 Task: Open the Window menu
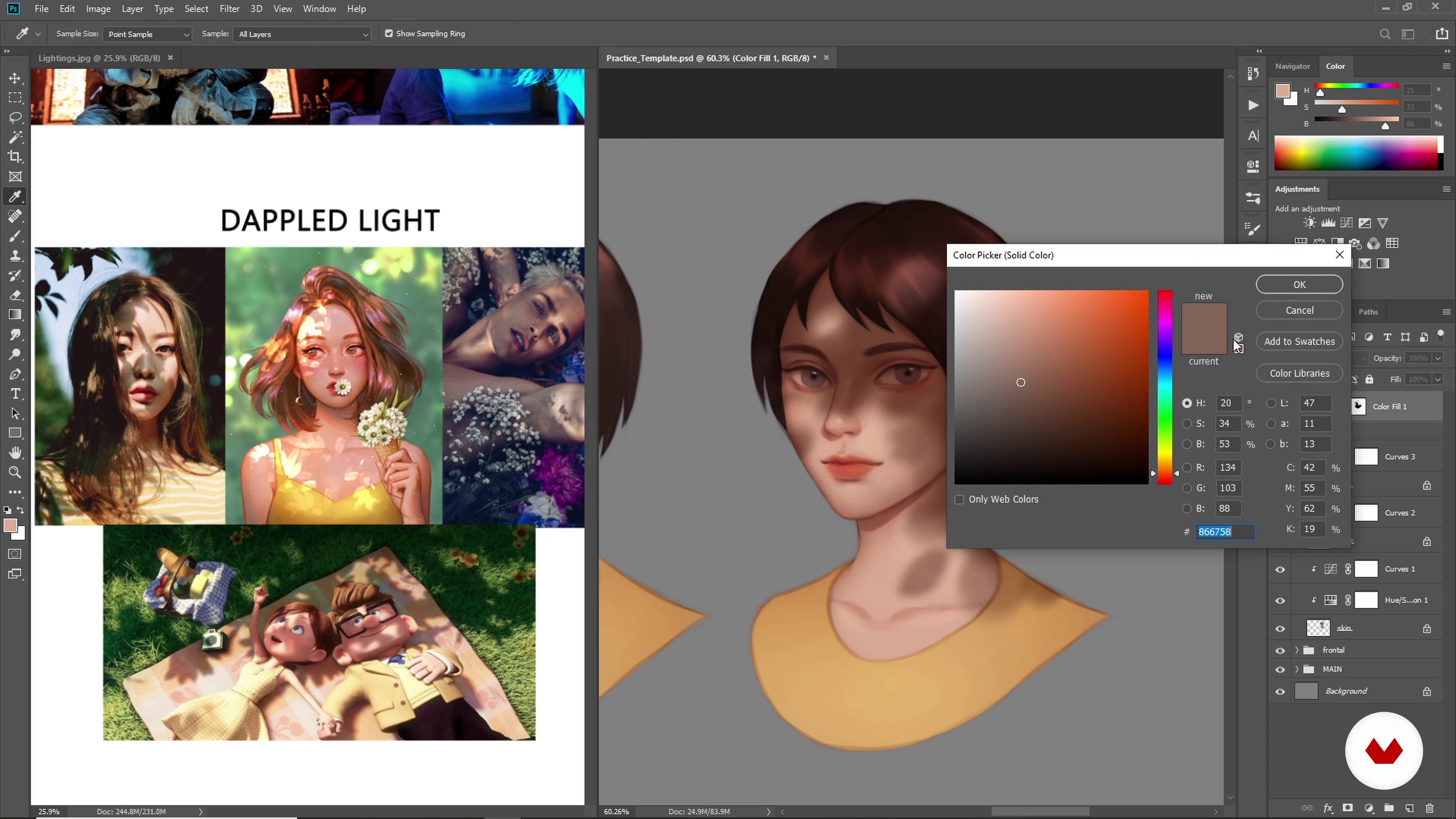[319, 9]
